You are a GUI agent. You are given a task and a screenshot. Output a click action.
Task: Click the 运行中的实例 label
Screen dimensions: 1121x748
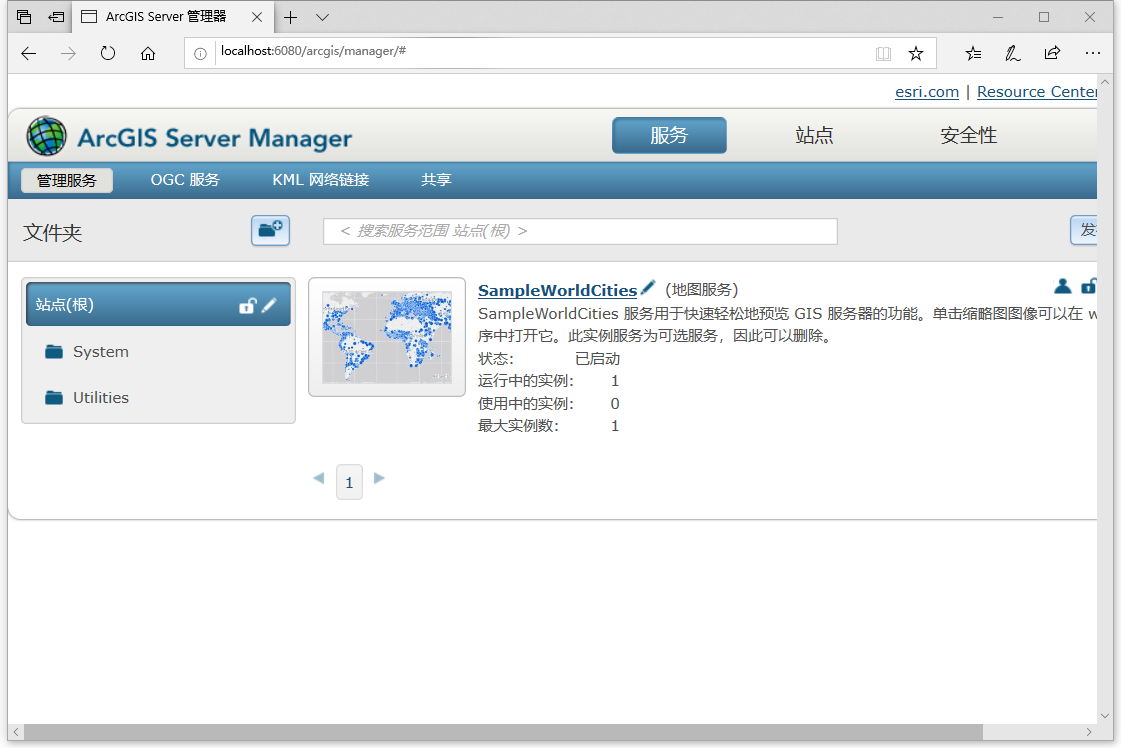coord(525,381)
